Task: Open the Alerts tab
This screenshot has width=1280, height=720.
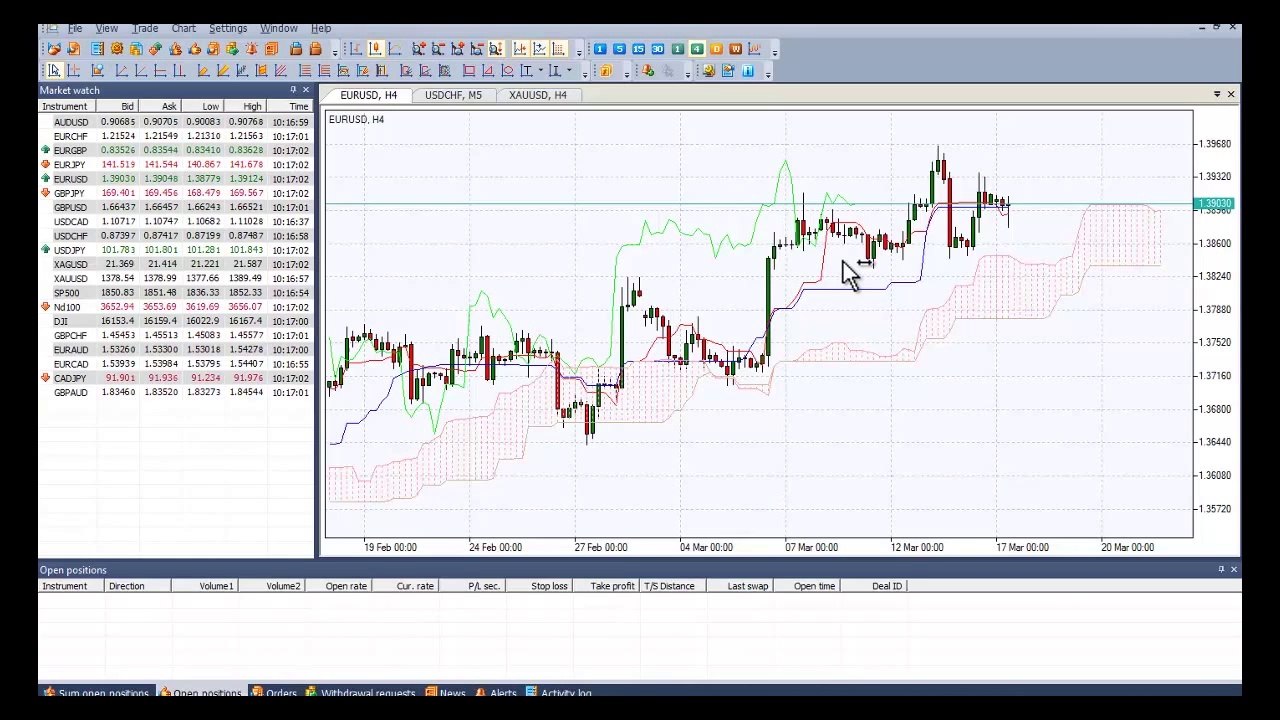Action: 496,693
